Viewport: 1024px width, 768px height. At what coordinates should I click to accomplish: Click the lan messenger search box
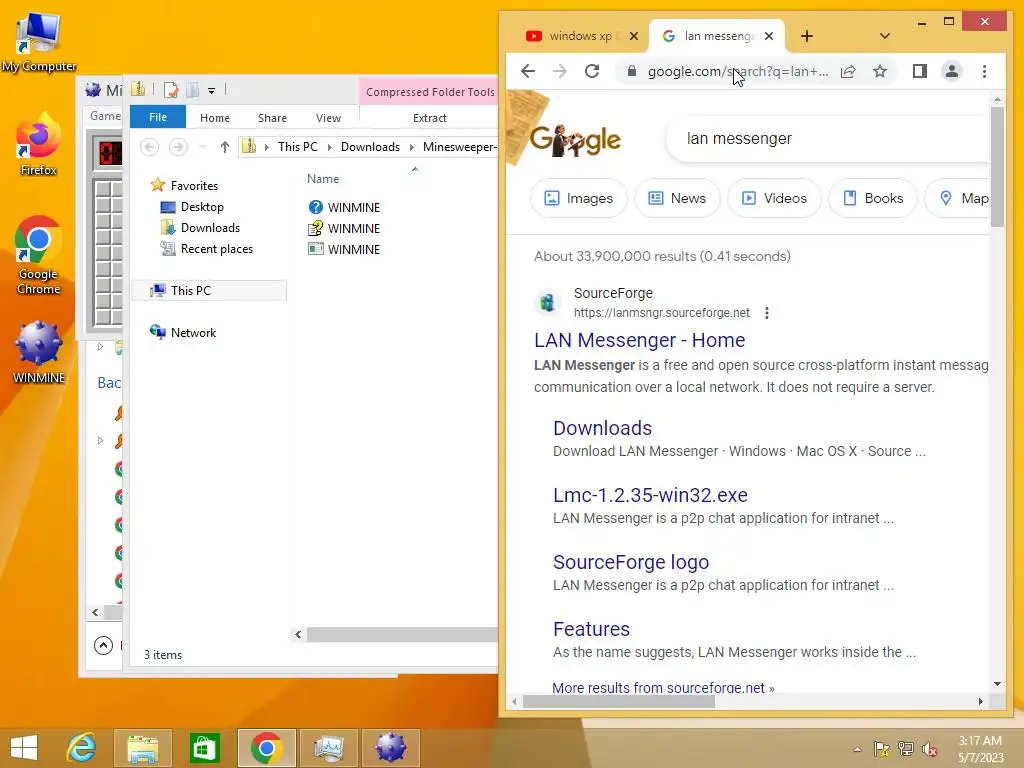[x=829, y=138]
